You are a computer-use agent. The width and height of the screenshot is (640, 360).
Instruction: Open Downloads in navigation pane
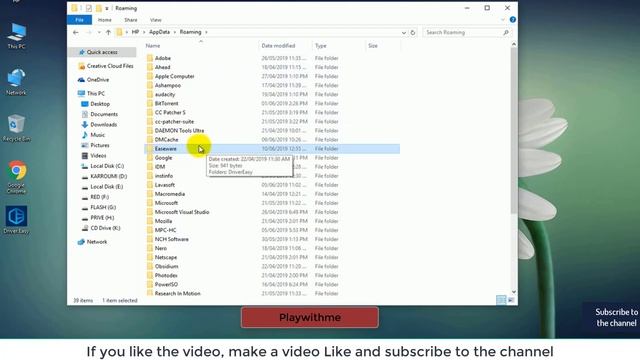point(99,124)
